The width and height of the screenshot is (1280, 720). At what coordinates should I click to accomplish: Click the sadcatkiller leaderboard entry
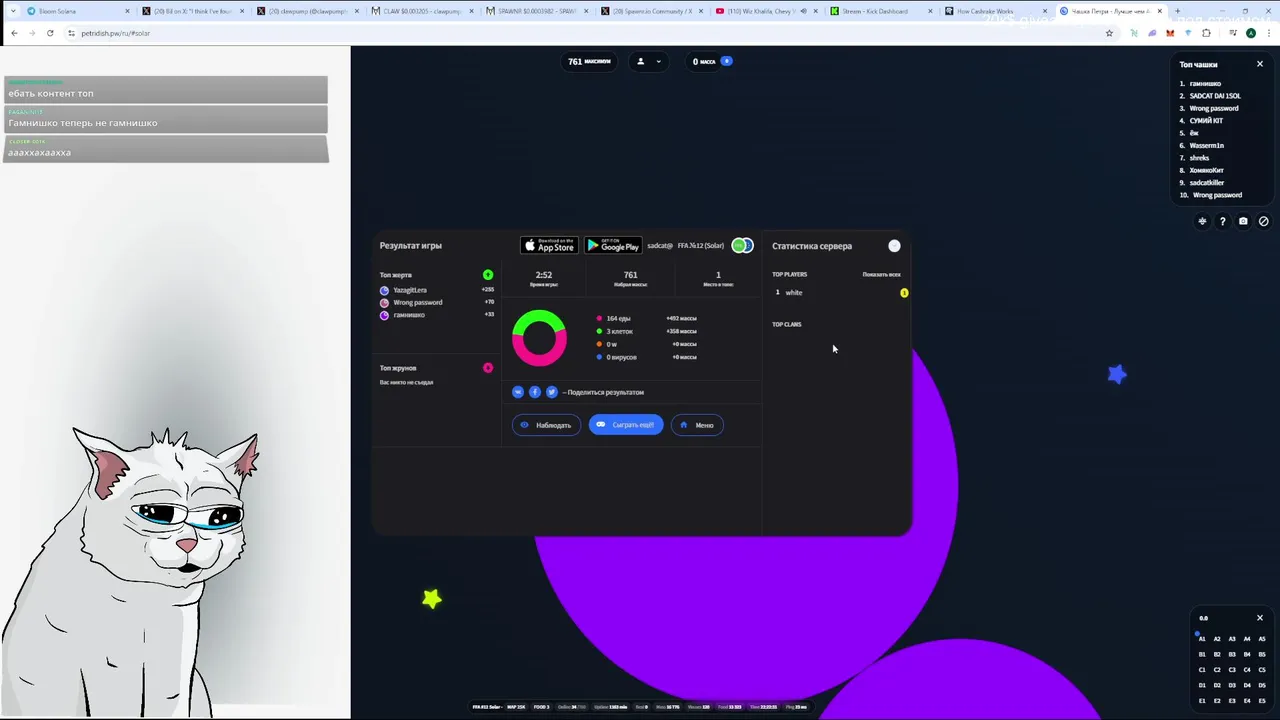(x=1206, y=183)
